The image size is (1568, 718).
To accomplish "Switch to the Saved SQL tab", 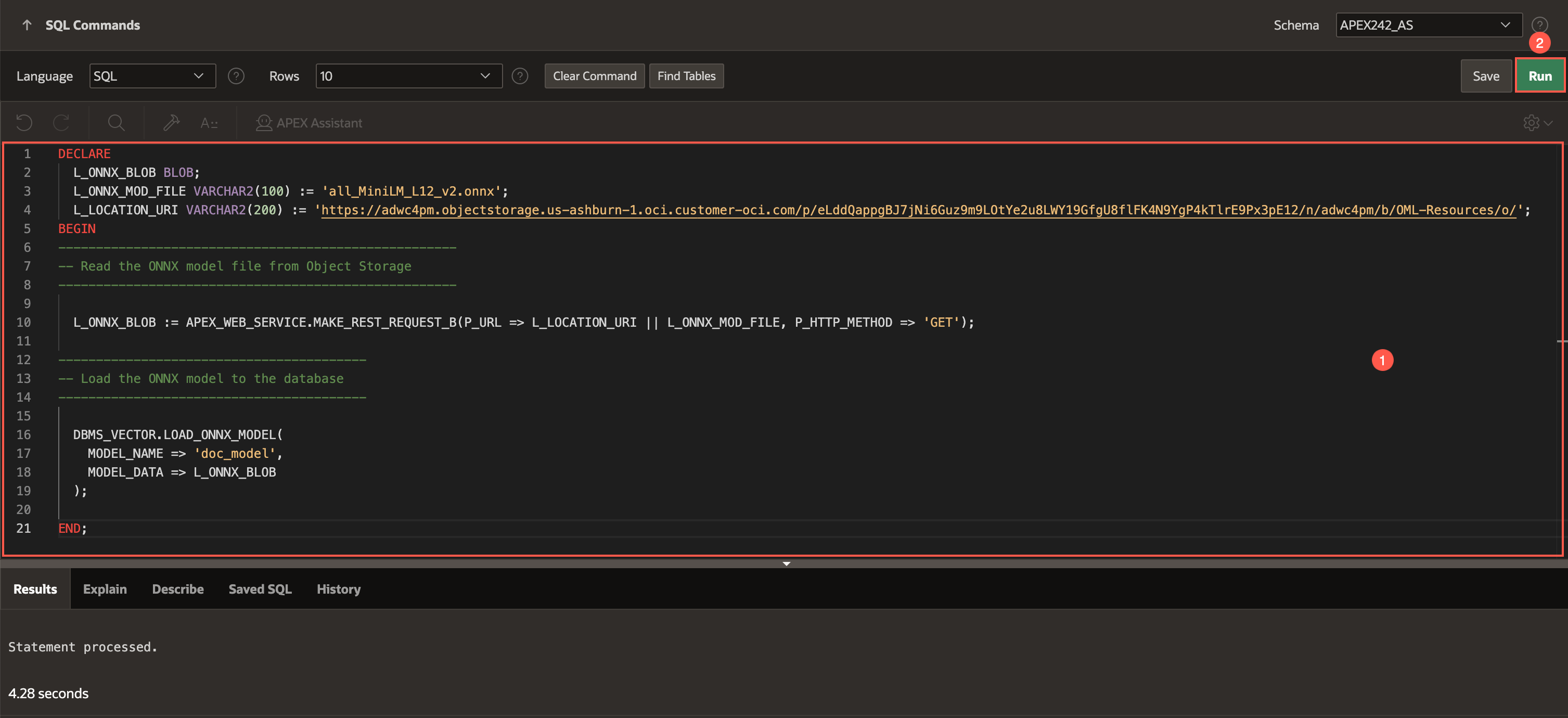I will 260,589.
